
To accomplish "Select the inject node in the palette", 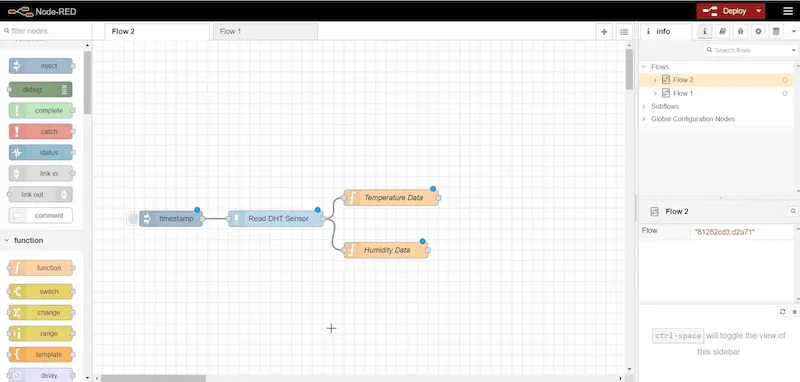I will tap(41, 66).
